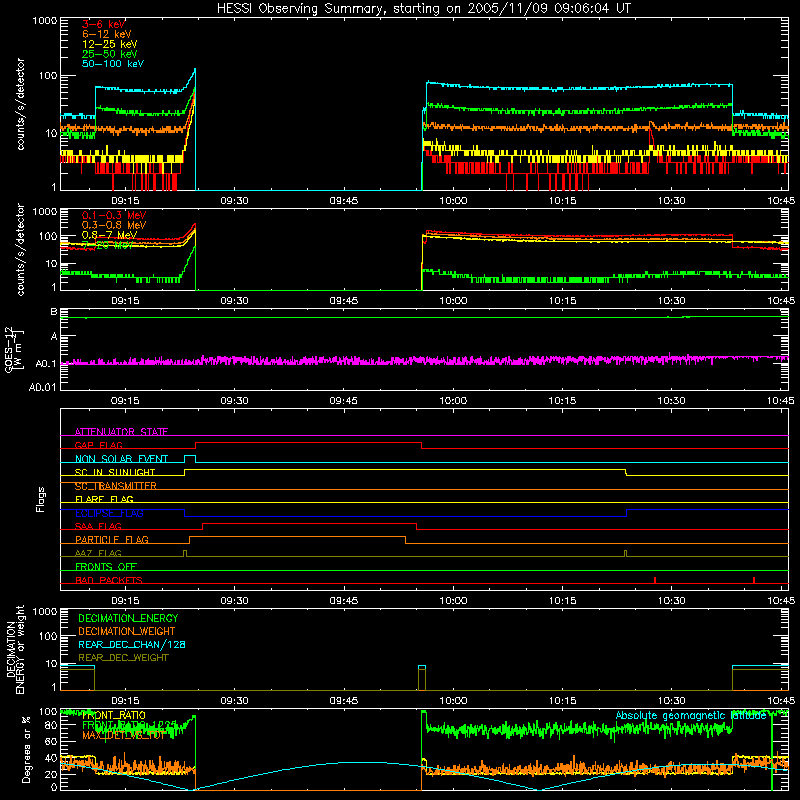This screenshot has width=800, height=800.
Task: Click the A0.01 tick on GOES-12 plot
Action: [42, 387]
